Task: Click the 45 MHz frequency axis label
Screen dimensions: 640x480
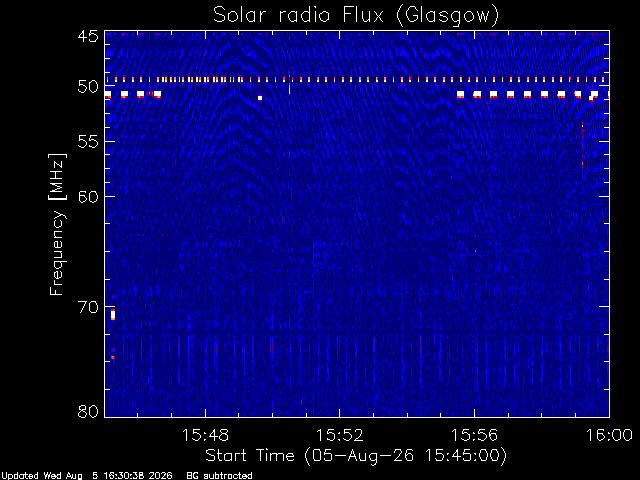Action: click(88, 36)
